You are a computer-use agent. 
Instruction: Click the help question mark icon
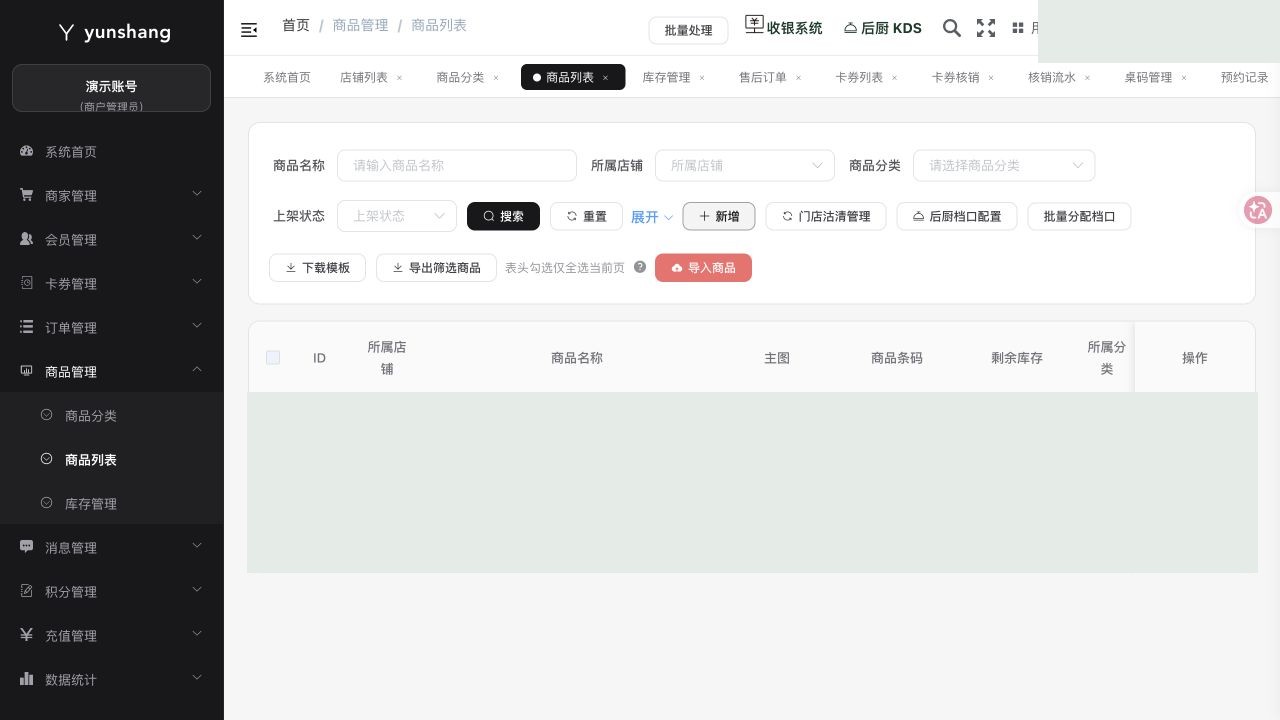pos(640,267)
